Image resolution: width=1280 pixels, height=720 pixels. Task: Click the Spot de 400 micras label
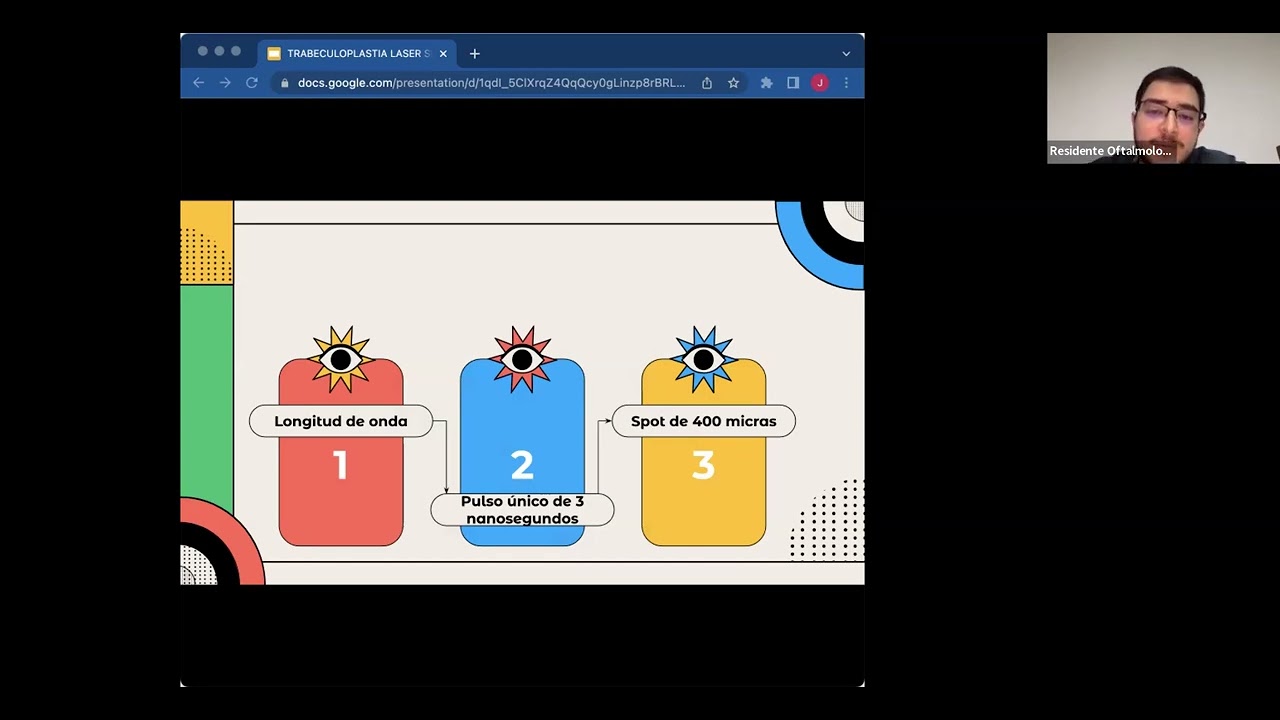click(703, 421)
